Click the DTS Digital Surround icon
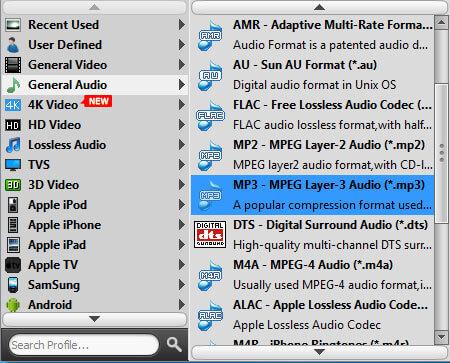Screen dimensions: 450x363 pyautogui.click(x=210, y=235)
